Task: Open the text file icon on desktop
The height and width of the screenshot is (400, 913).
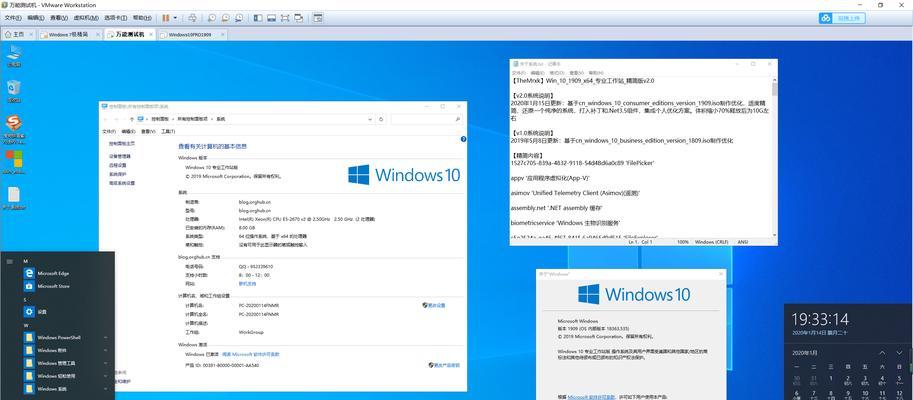Action: (x=14, y=197)
